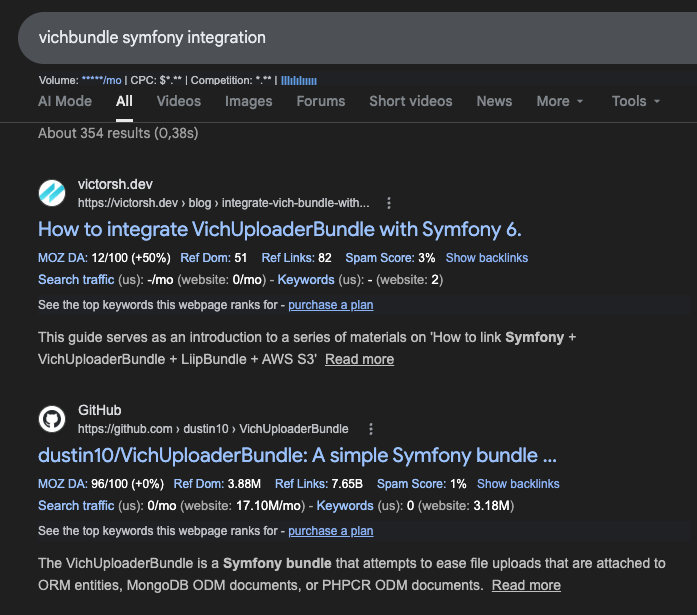Click 'purchase a plan' under victorsh.dev result
This screenshot has height=615, width=697.
331,305
